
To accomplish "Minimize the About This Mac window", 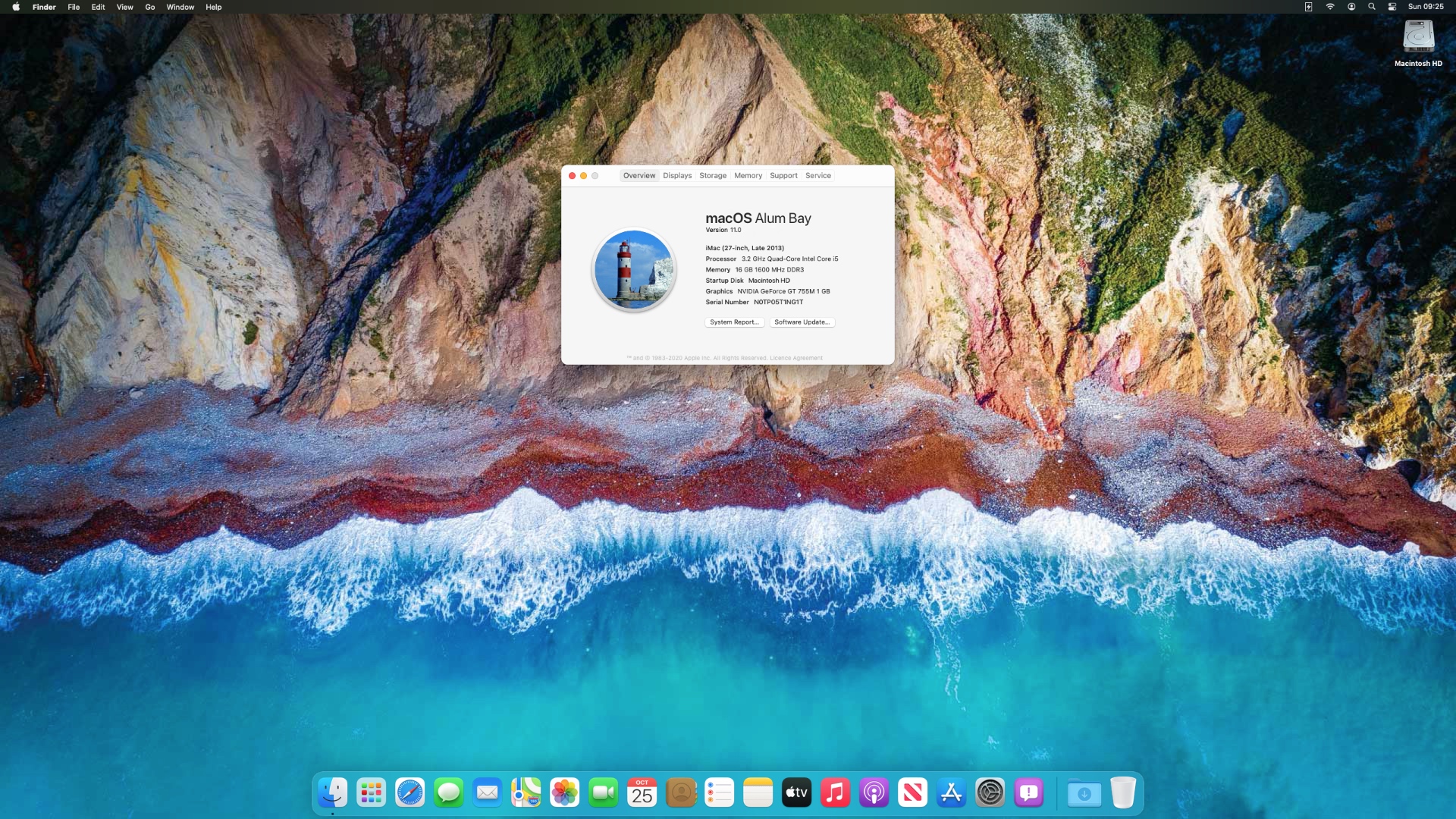I will coord(584,175).
